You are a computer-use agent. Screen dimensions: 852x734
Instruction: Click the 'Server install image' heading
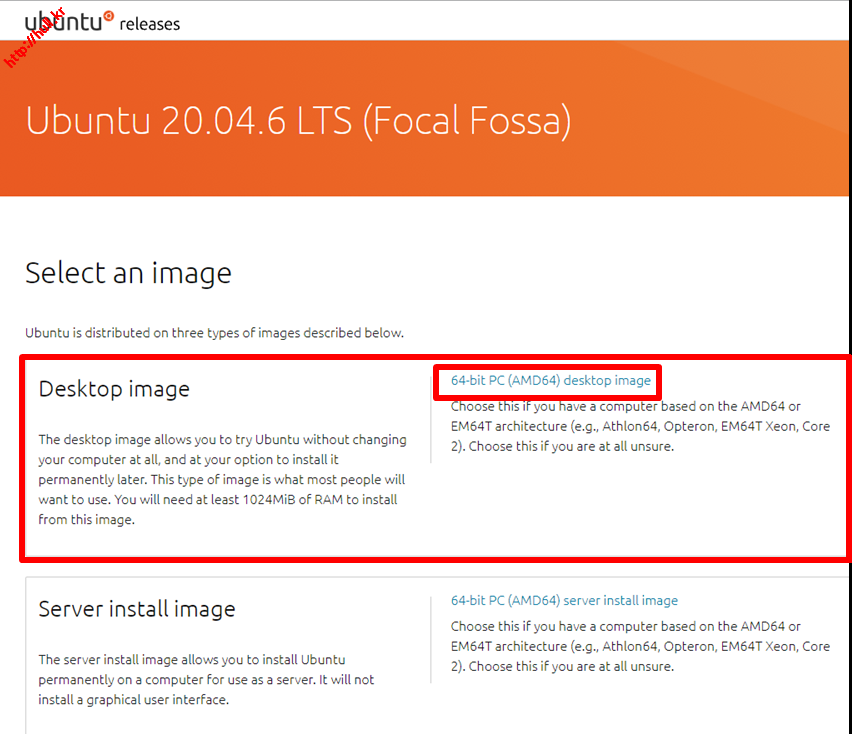pyautogui.click(x=137, y=609)
